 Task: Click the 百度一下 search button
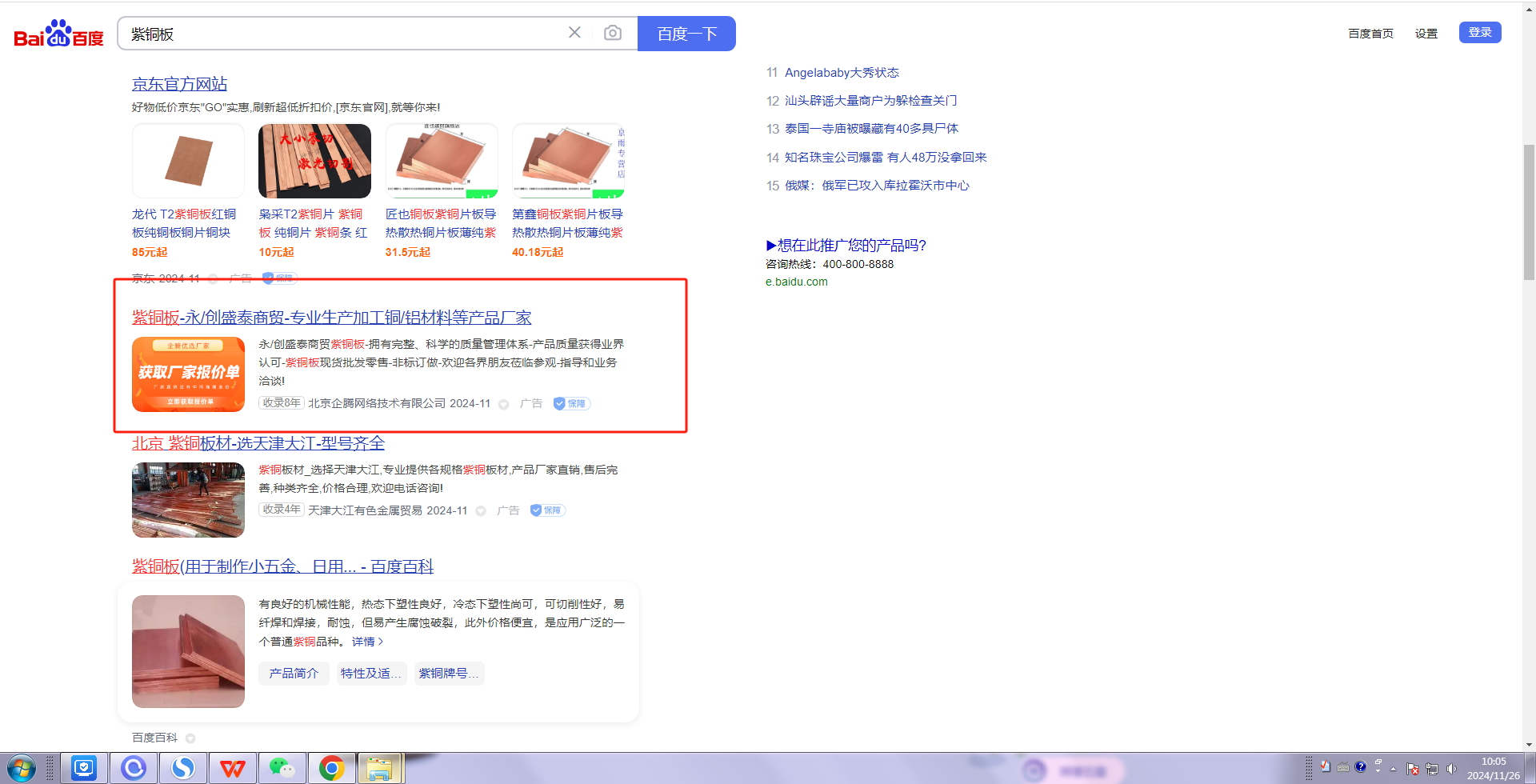coord(686,34)
